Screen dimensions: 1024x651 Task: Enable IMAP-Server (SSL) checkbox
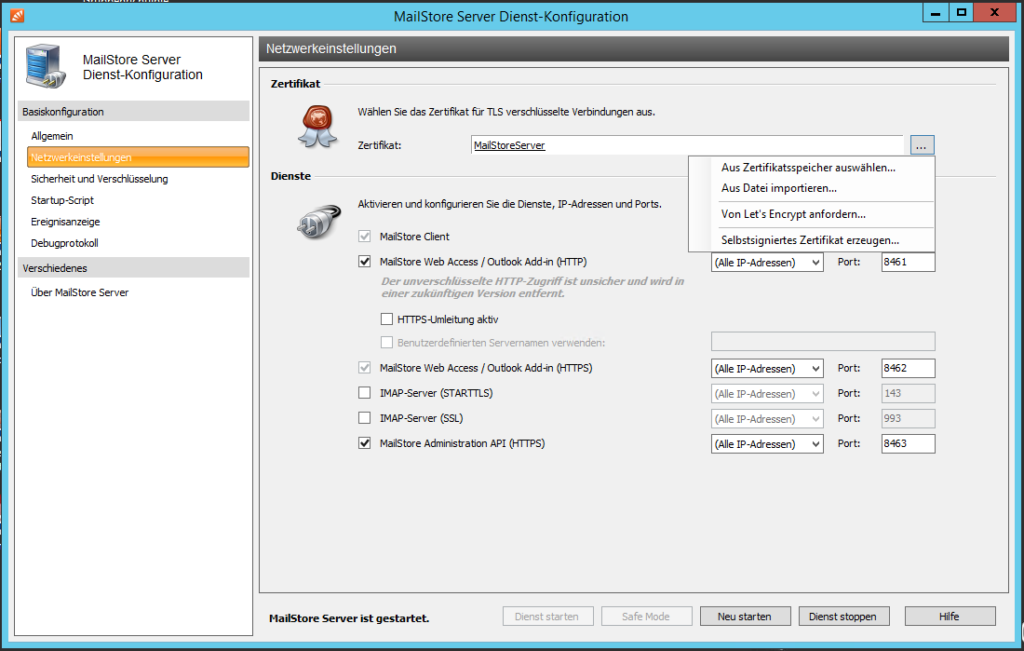365,418
